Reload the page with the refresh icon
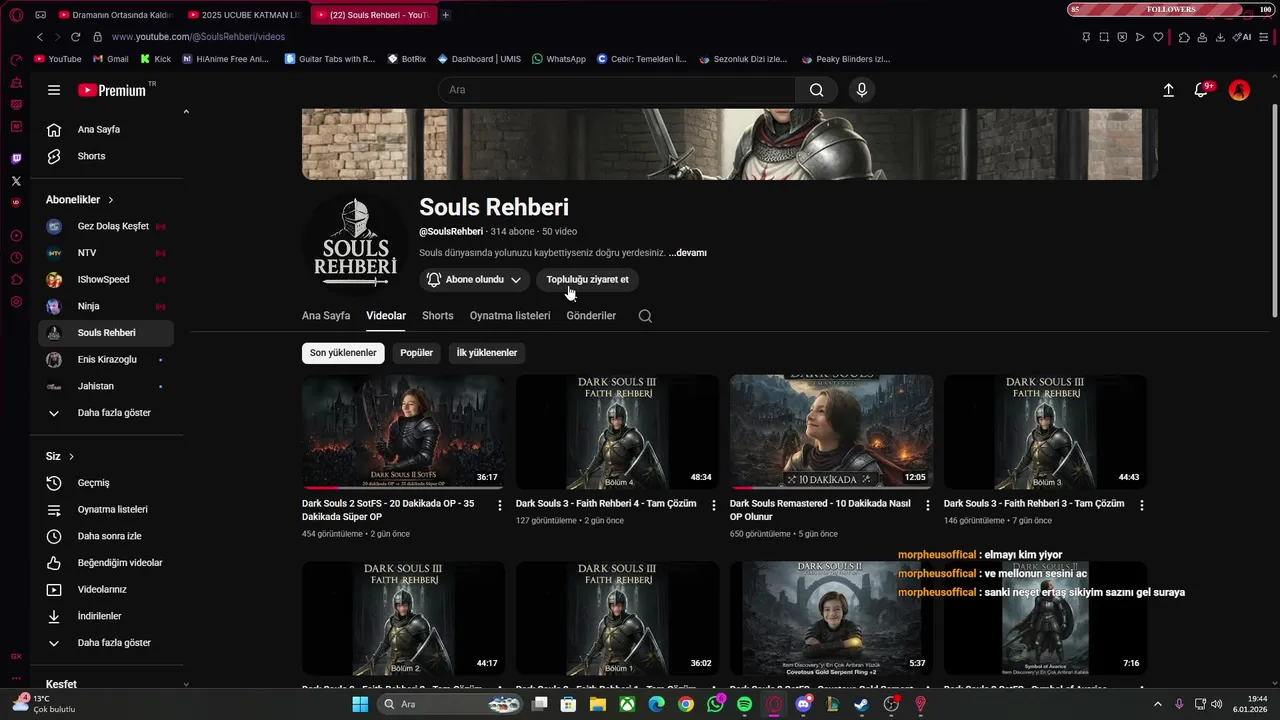Viewport: 1280px width, 720px height. (76, 37)
